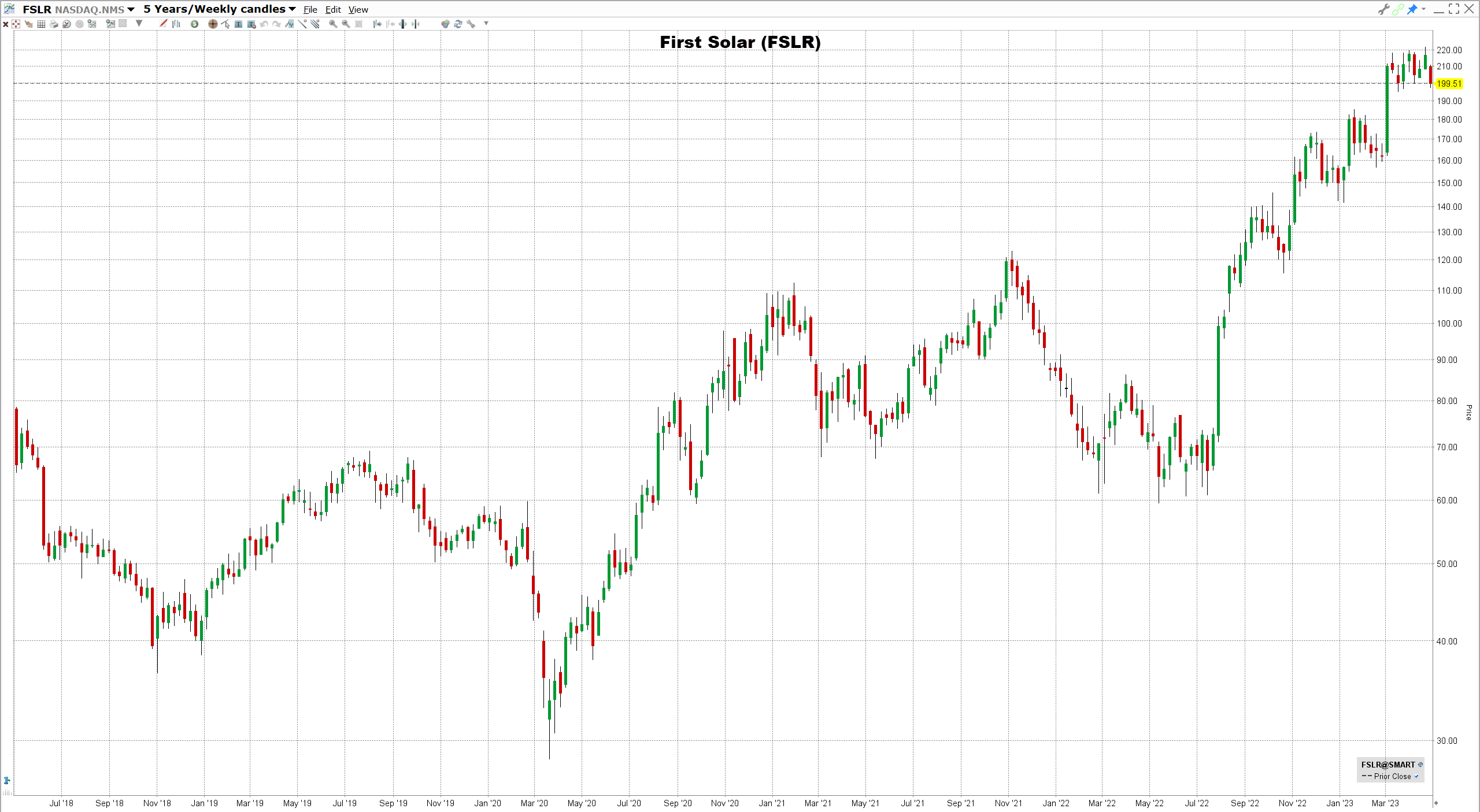Select the parallel lines channel tool
This screenshot has height=812, width=1480.
point(315,24)
